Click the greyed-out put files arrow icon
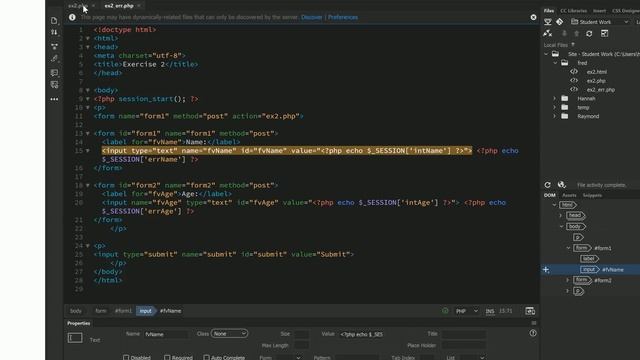The image size is (640, 360). click(576, 33)
